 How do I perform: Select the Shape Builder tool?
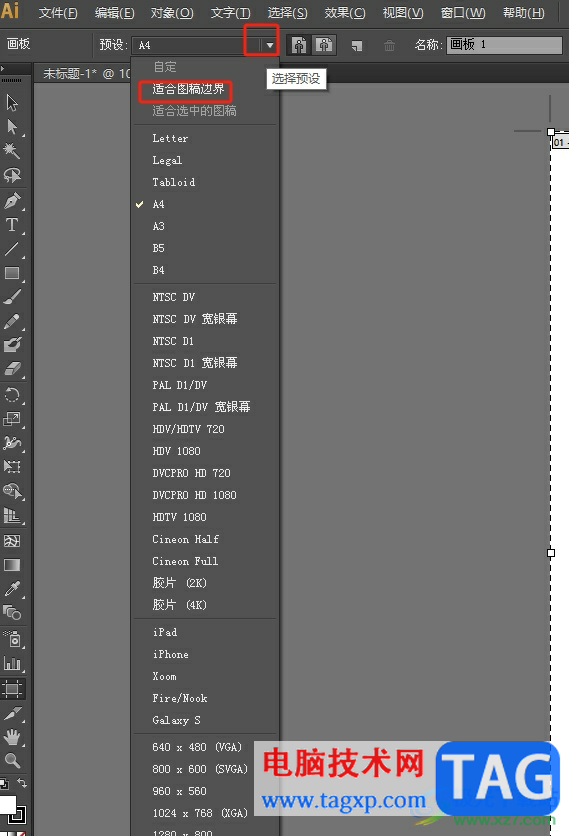click(12, 491)
